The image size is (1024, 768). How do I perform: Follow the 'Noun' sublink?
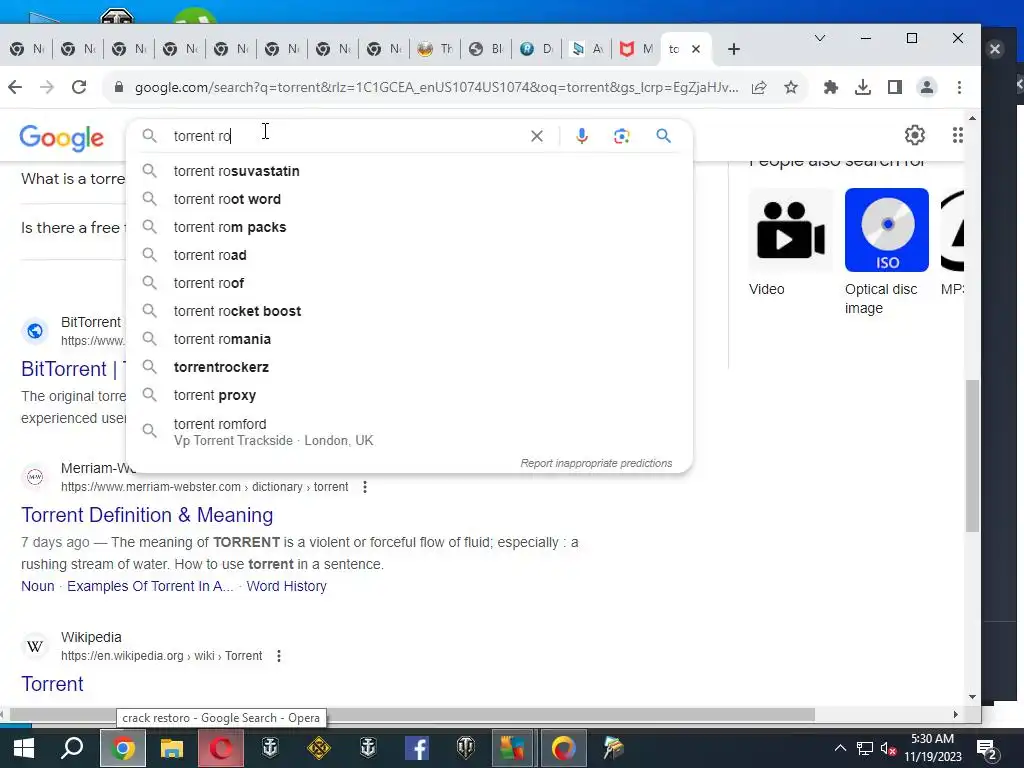38,586
